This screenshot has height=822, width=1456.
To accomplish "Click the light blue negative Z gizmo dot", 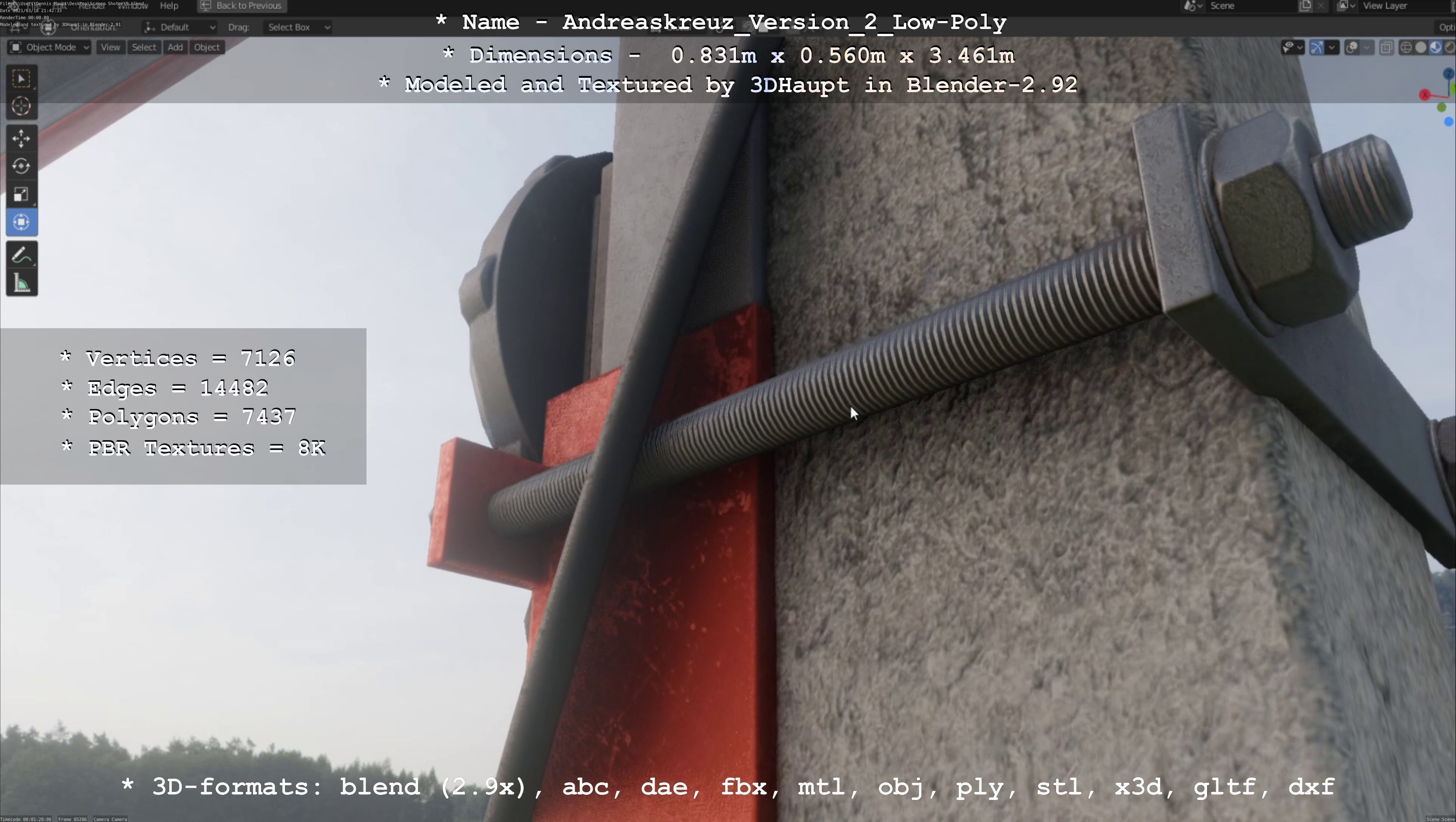I will tap(1449, 122).
